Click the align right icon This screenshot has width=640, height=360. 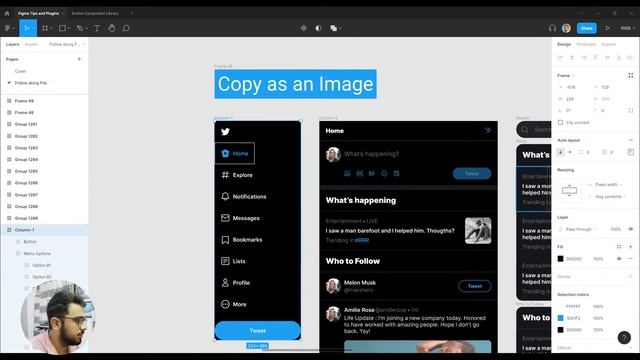[x=584, y=58]
